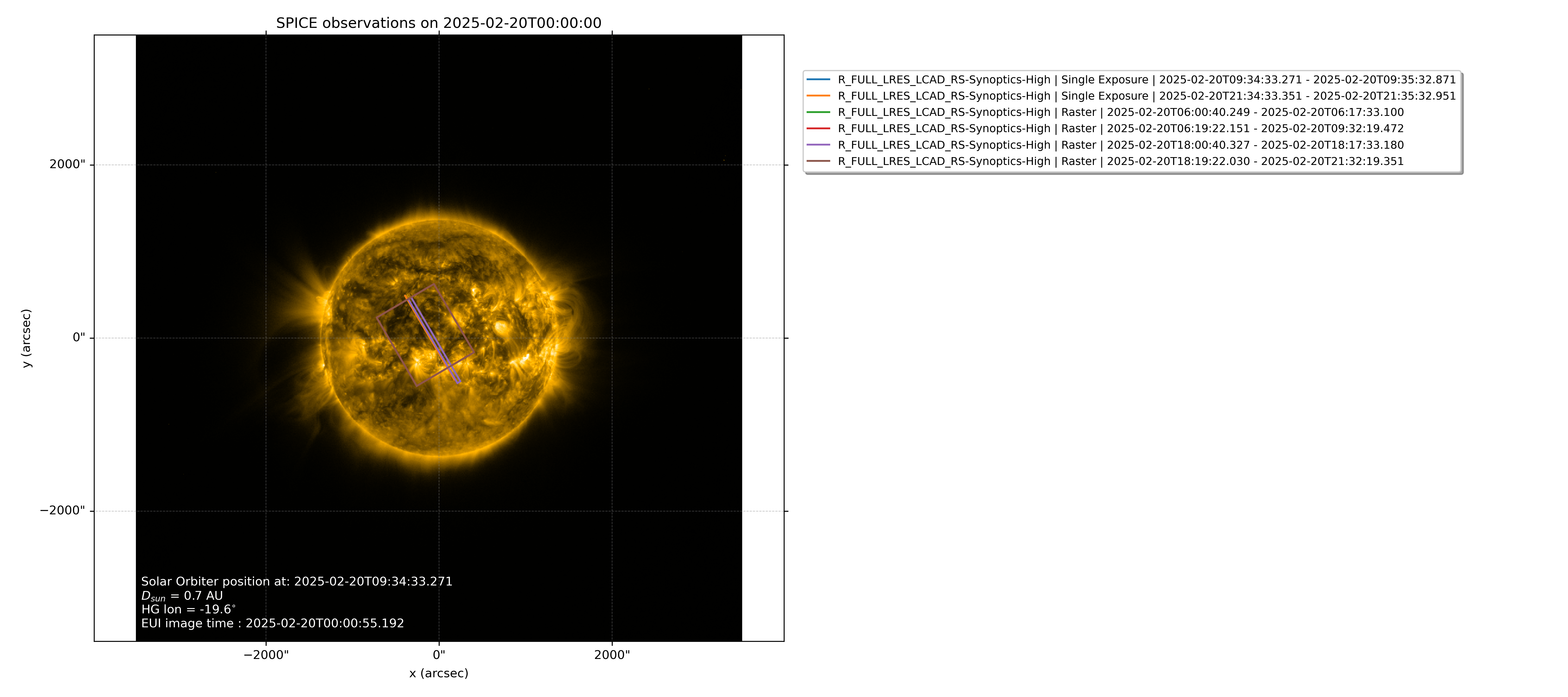Click the red legend line swatch

pyautogui.click(x=818, y=128)
